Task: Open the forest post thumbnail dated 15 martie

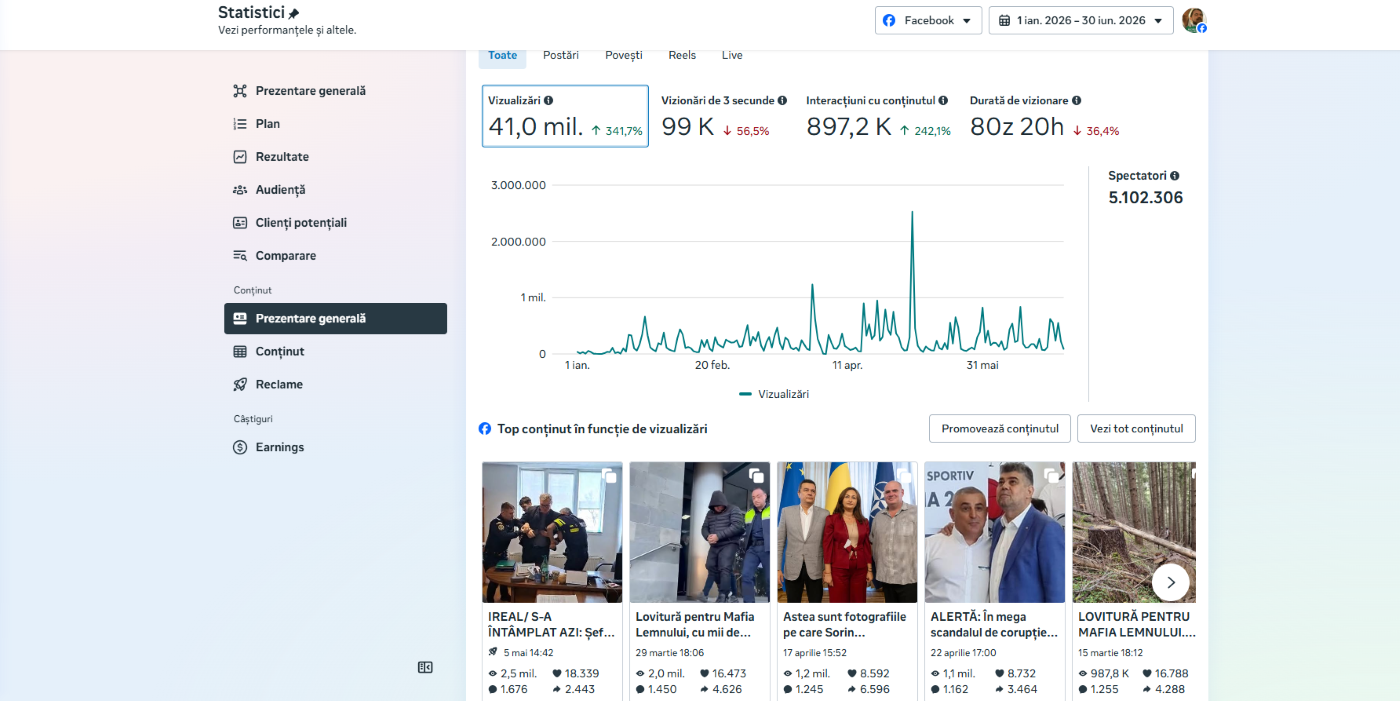Action: pos(1134,532)
